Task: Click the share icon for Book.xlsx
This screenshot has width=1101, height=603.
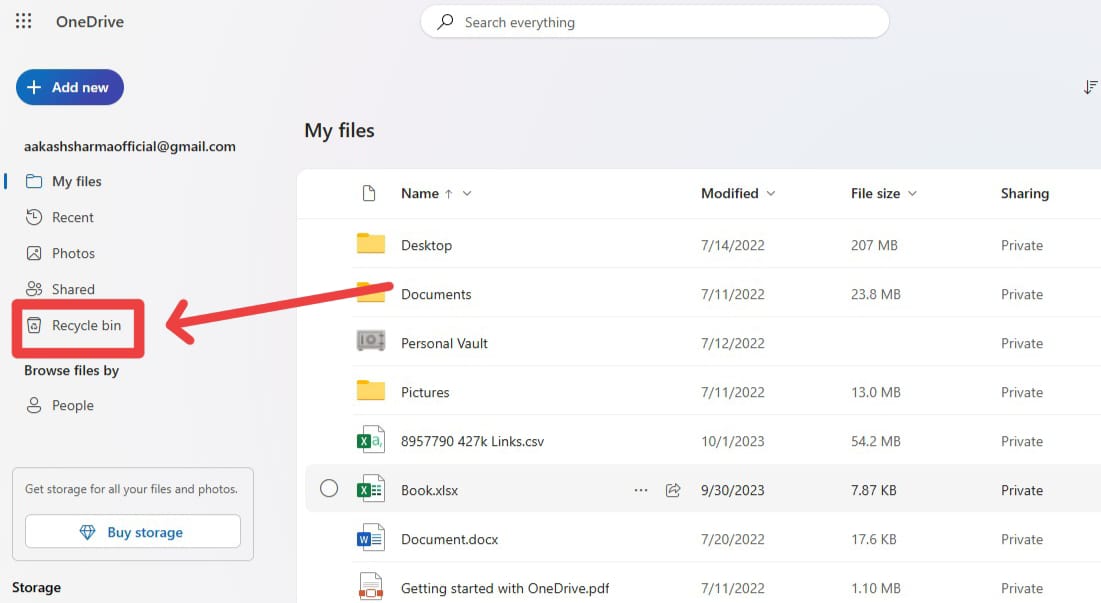Action: pyautogui.click(x=673, y=490)
